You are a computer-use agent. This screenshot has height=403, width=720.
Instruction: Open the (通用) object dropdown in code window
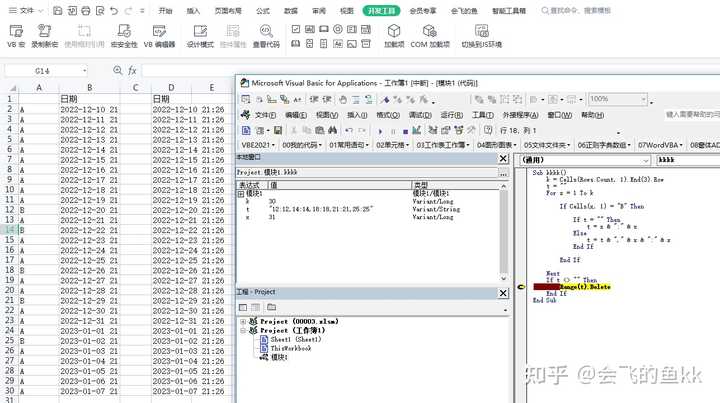[646, 160]
